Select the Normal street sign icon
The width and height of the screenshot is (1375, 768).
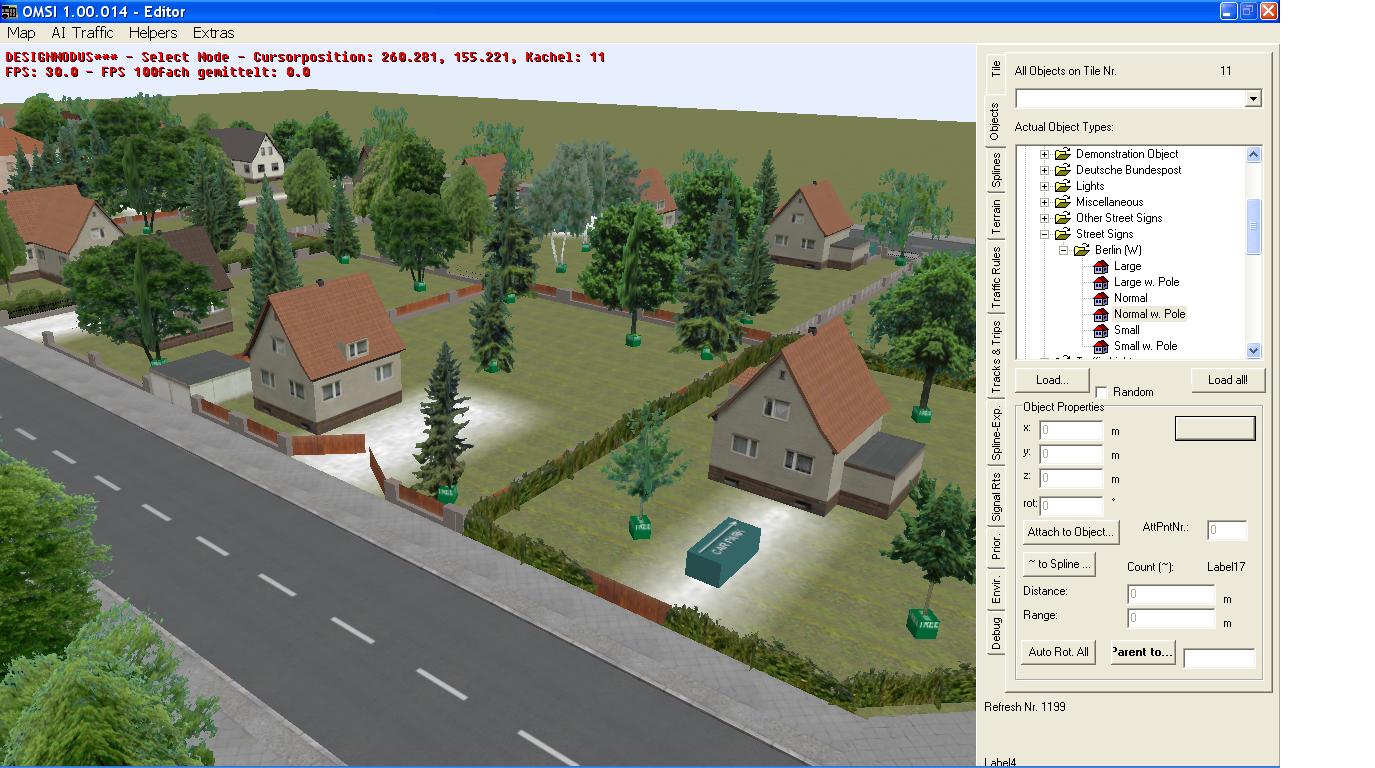point(1101,298)
